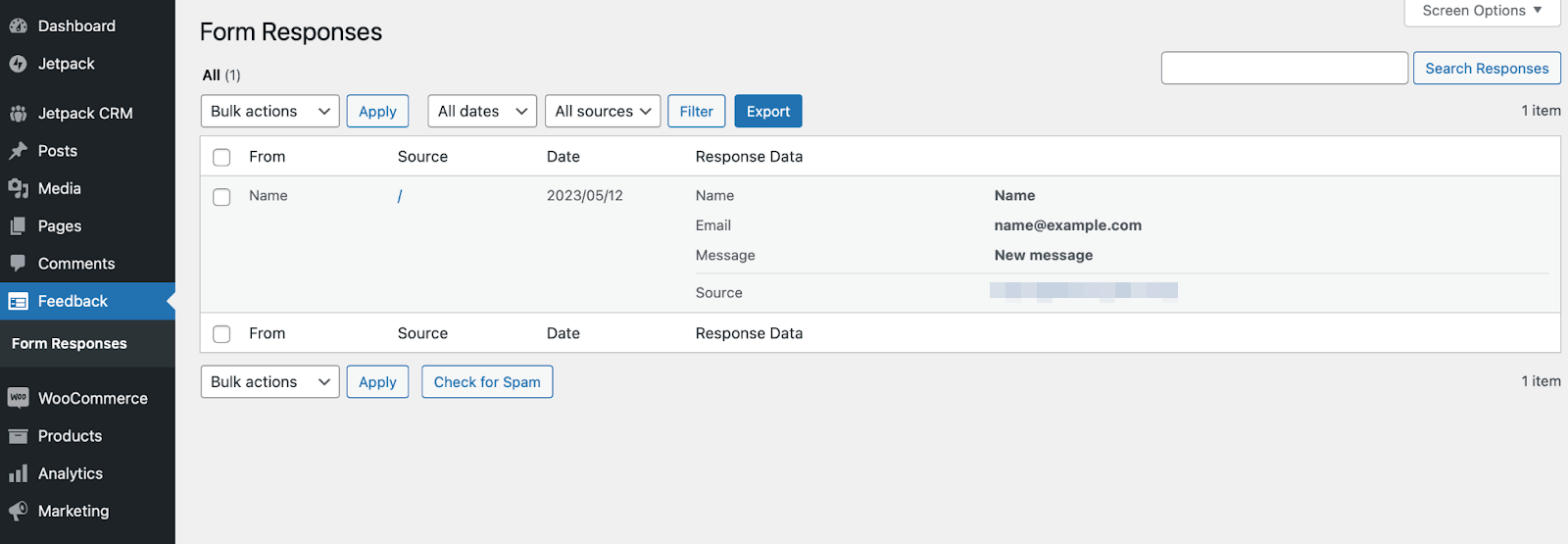
Task: Click the Media library icon
Action: tap(18, 188)
